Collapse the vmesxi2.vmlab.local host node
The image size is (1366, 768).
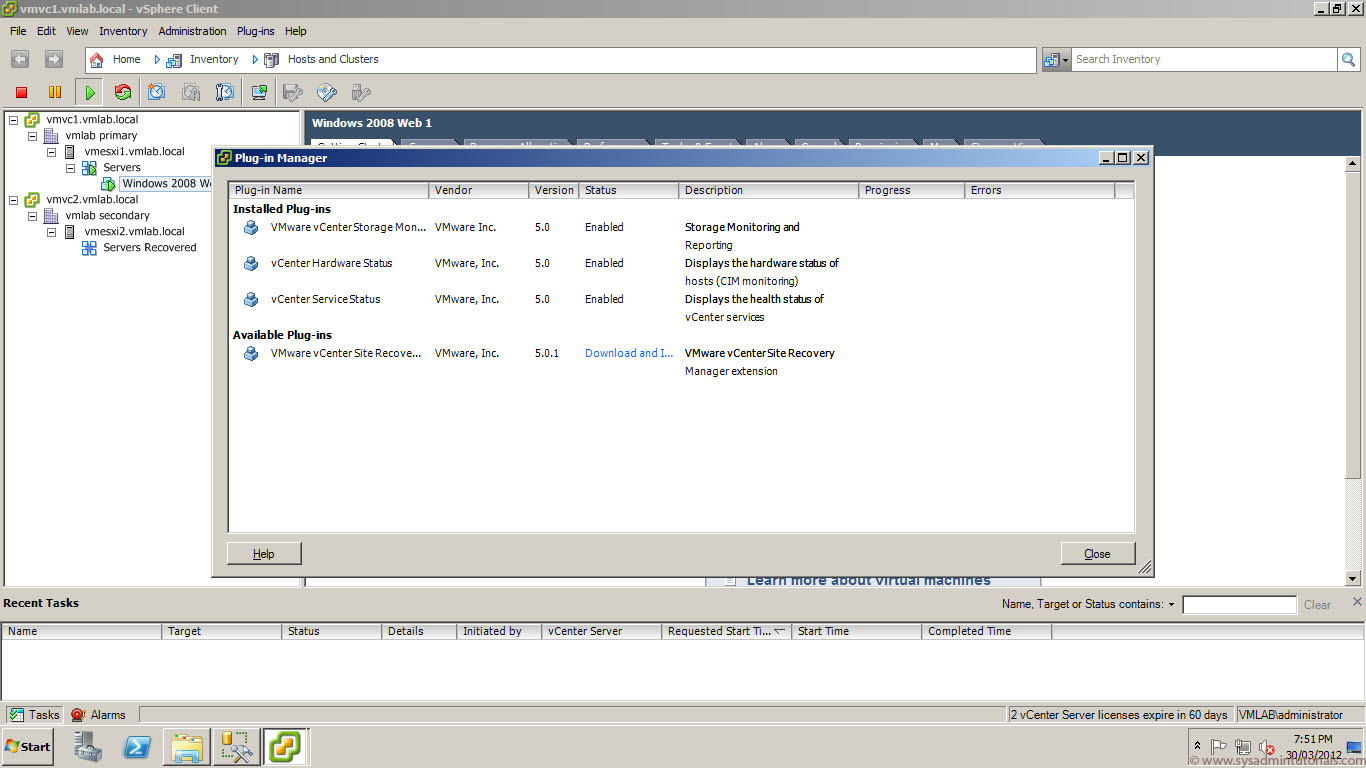click(51, 232)
